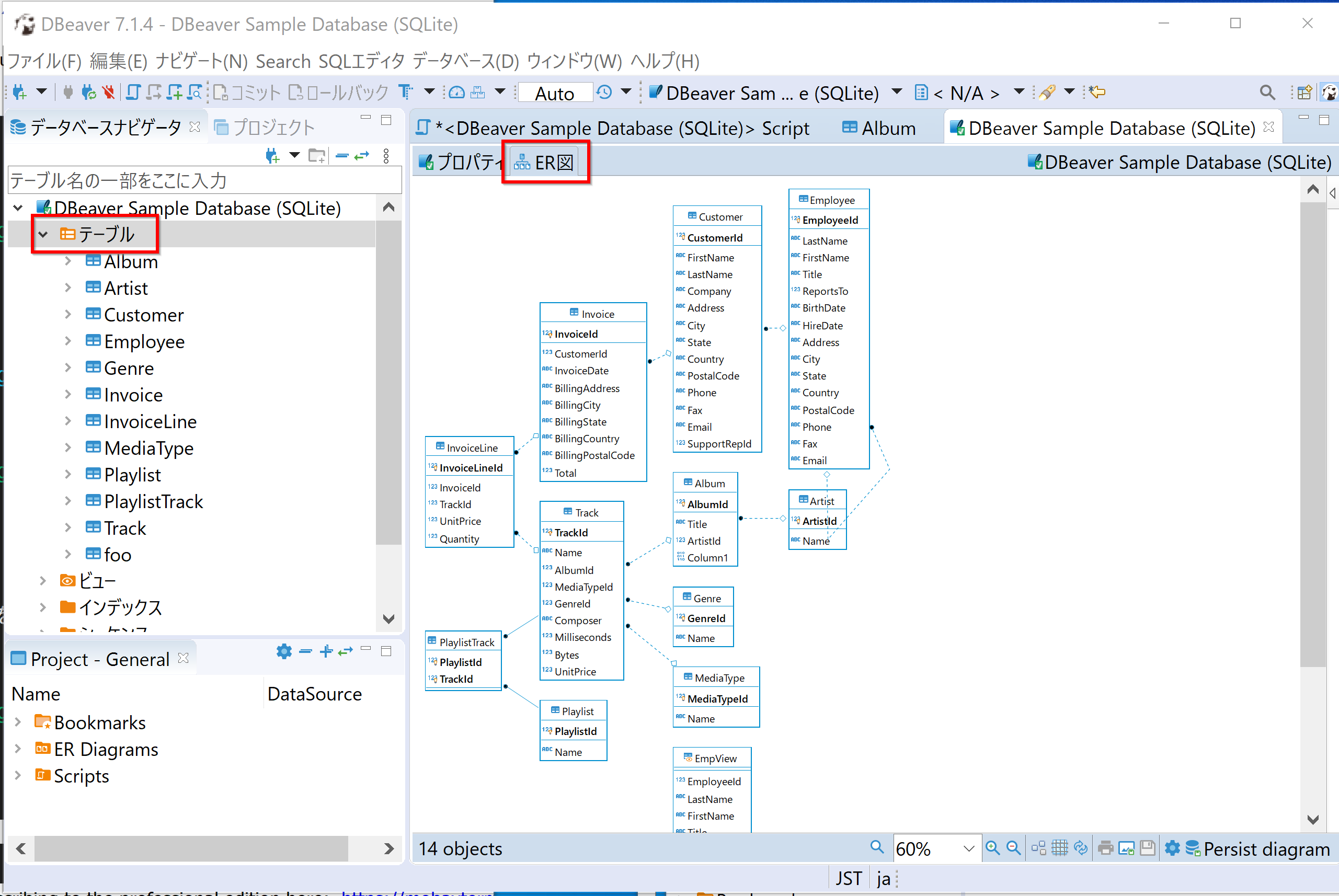Click the Auto commit mode field

[554, 93]
